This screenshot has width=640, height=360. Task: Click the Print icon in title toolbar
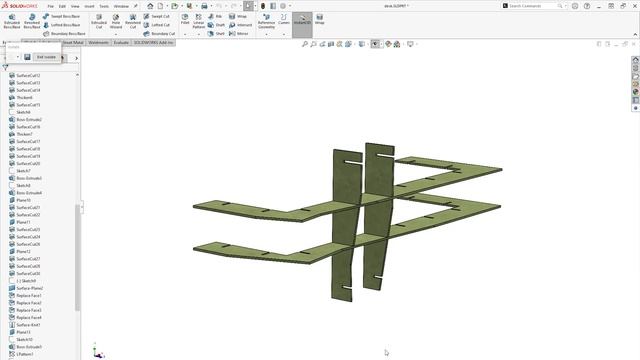click(x=204, y=6)
